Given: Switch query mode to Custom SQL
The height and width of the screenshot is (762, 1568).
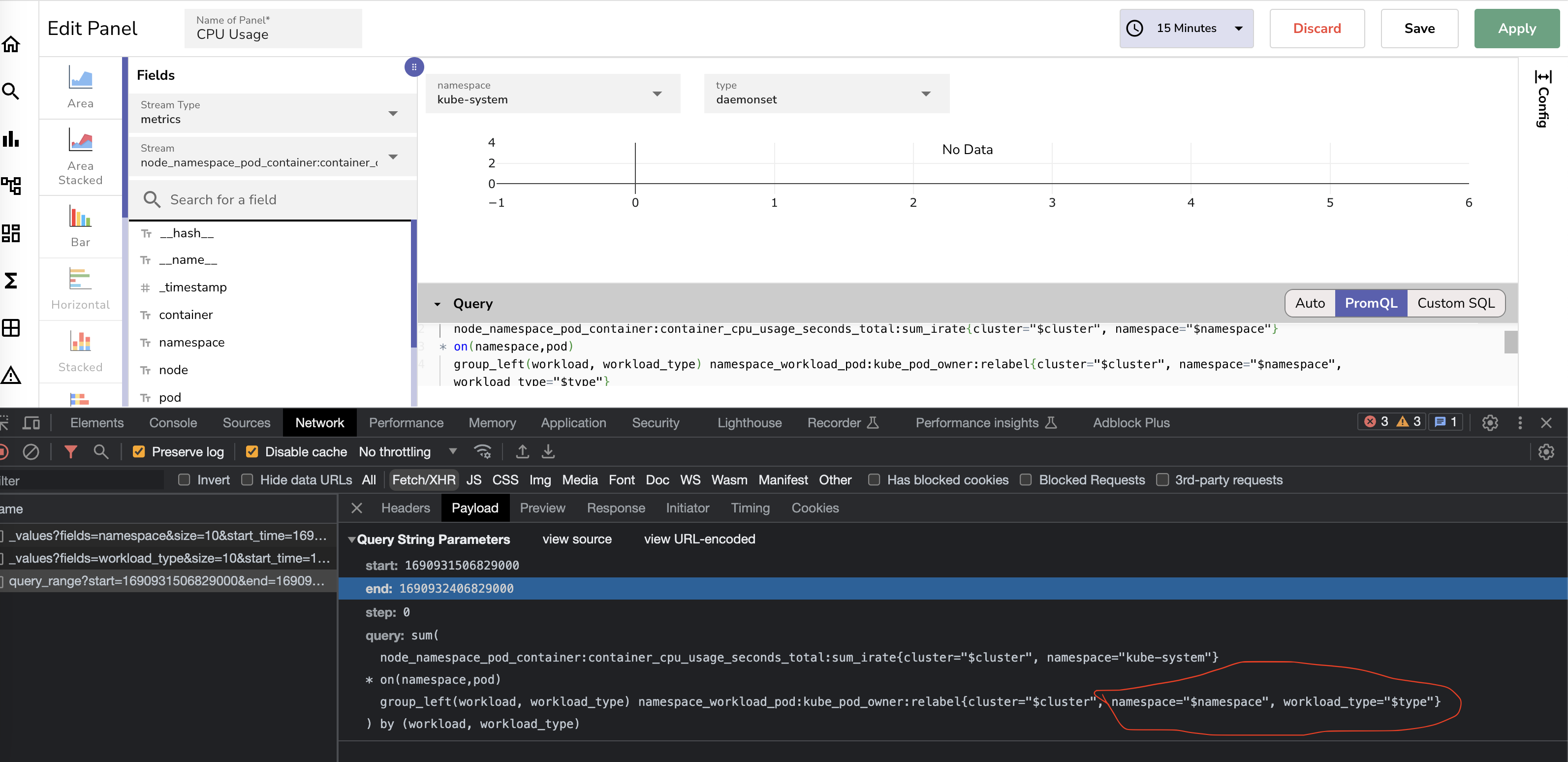Looking at the screenshot, I should [x=1456, y=303].
